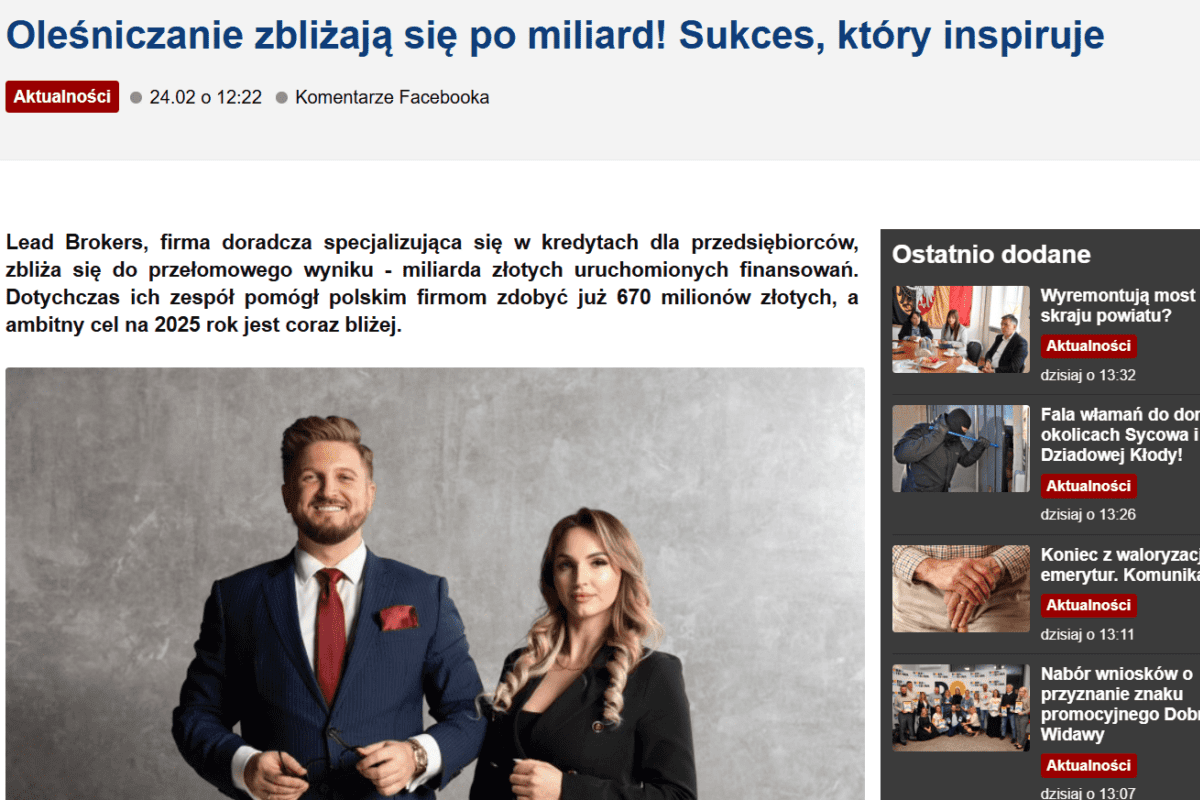Click the 'dzisiaj o 13:32' timestamp
The height and width of the screenshot is (800, 1200).
point(1088,375)
